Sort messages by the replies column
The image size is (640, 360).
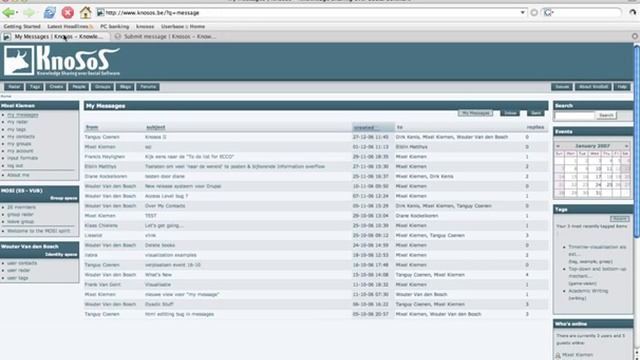(535, 127)
